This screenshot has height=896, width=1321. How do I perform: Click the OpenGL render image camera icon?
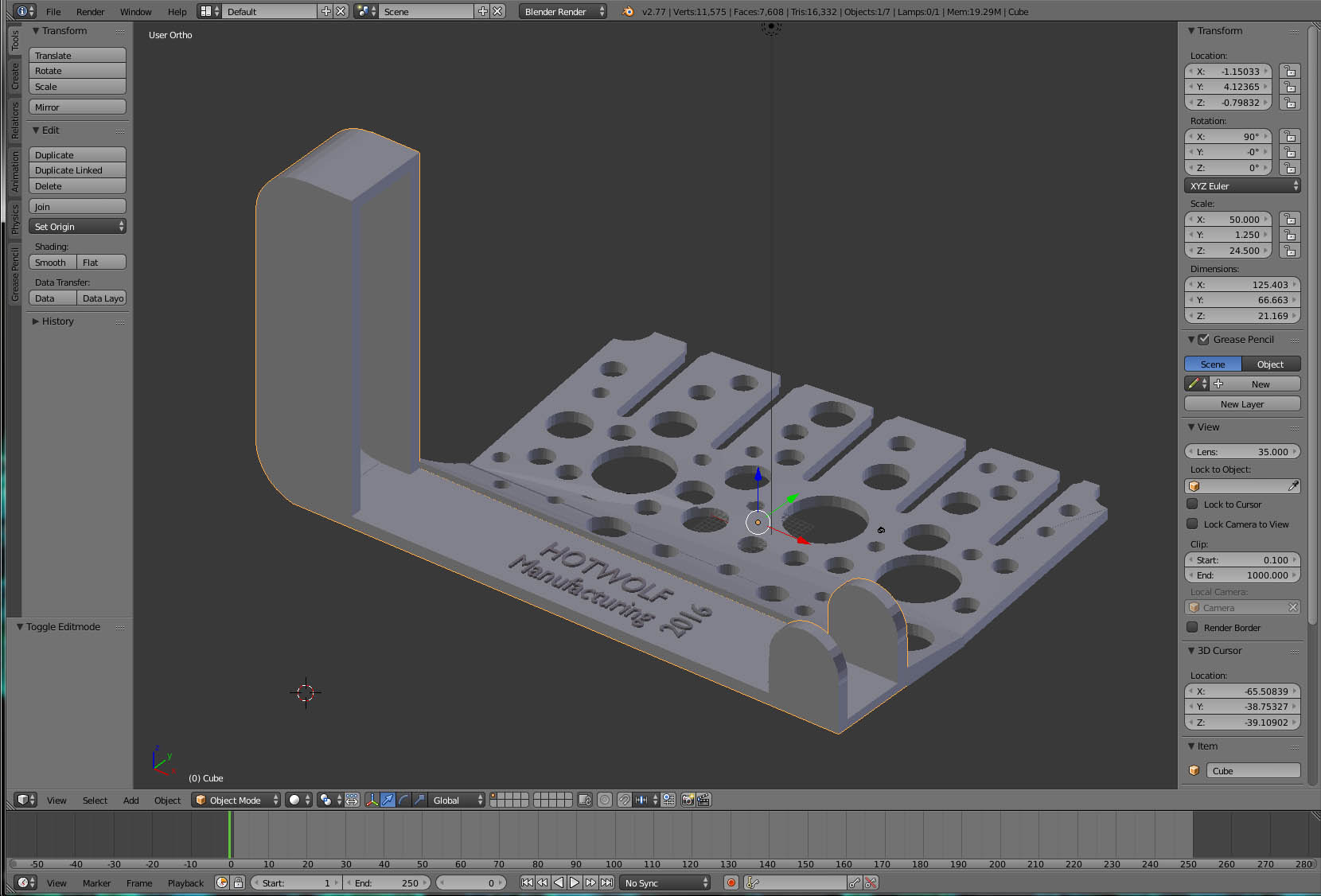(688, 800)
